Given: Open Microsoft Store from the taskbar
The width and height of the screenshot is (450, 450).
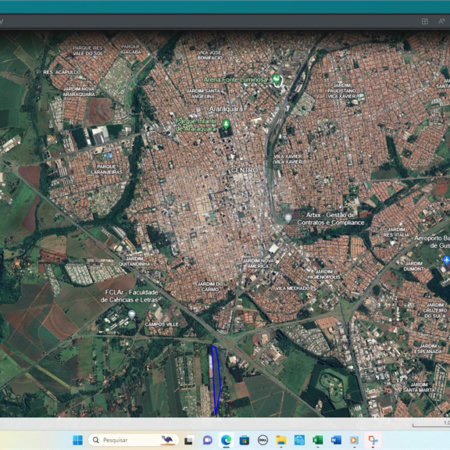Looking at the screenshot, I should click(244, 440).
